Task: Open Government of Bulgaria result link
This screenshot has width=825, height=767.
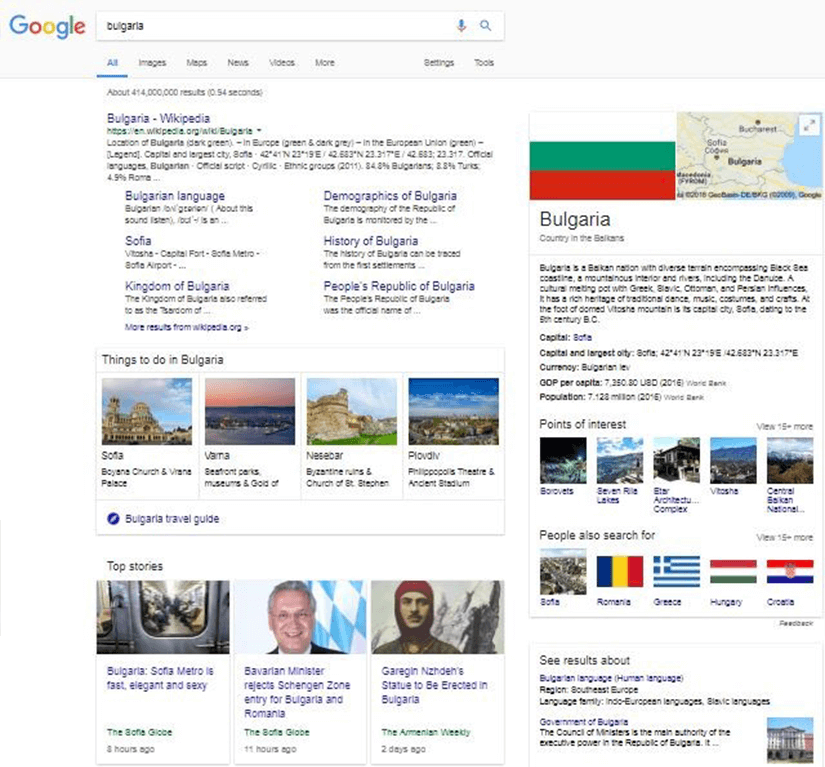Action: (x=583, y=722)
